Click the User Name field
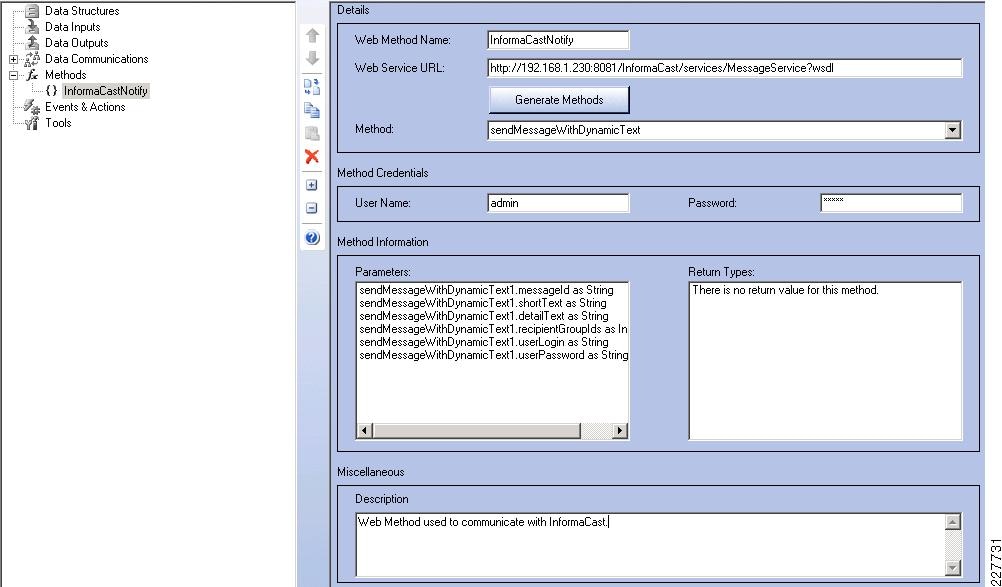 [x=558, y=203]
